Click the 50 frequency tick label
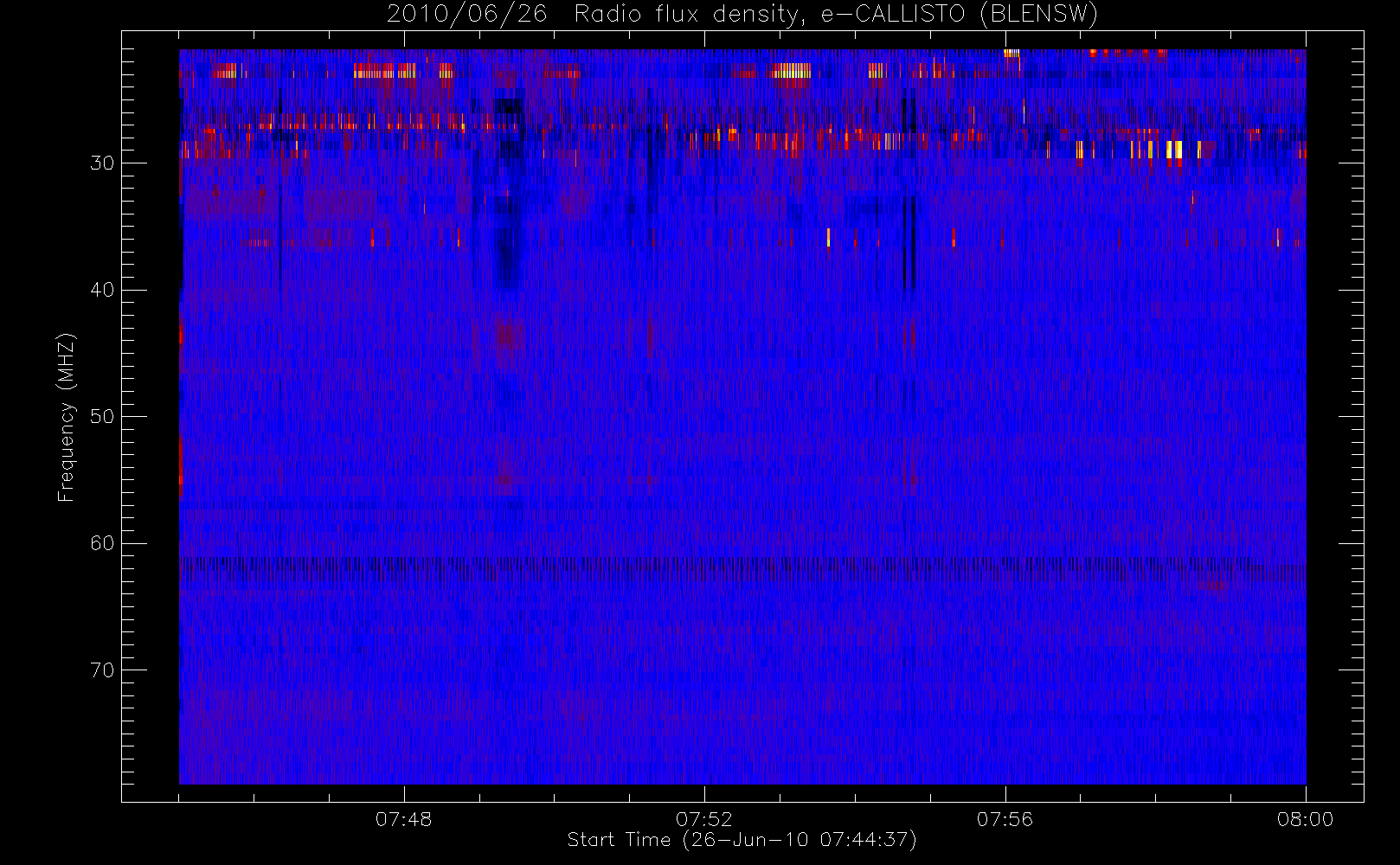The height and width of the screenshot is (865, 1400). (102, 417)
